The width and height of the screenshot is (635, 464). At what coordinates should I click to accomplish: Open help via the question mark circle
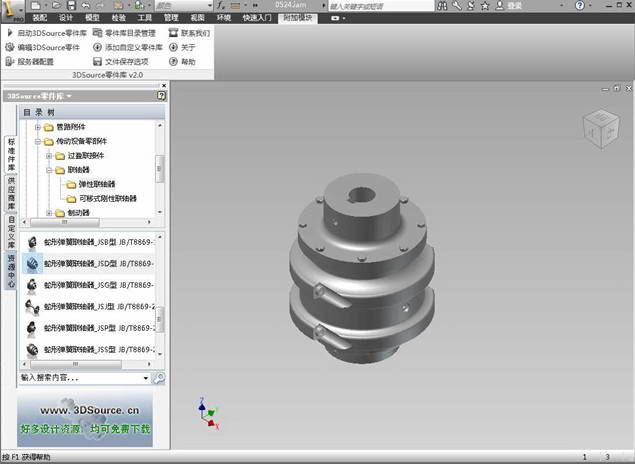click(580, 5)
